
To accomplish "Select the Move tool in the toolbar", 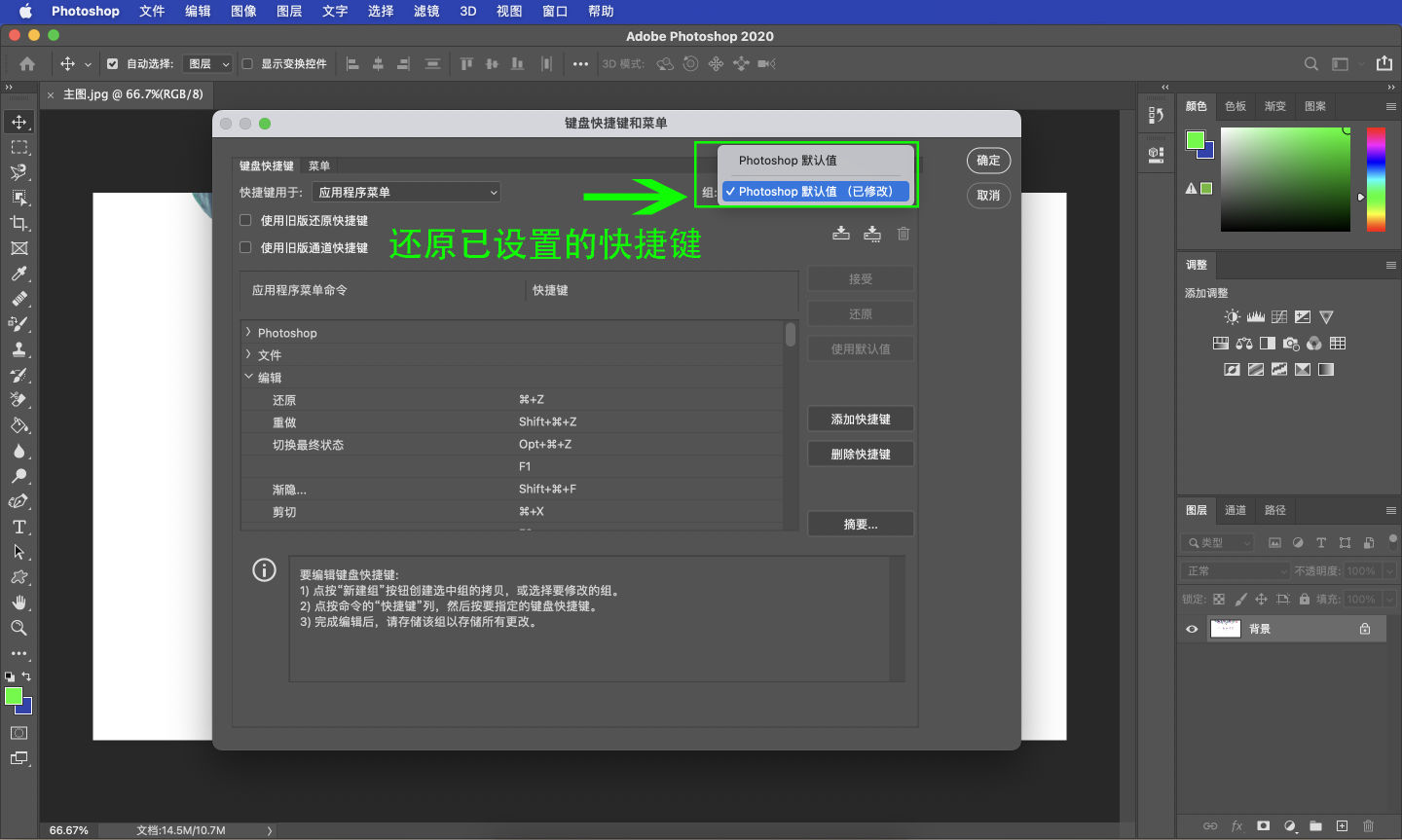I will click(x=18, y=122).
